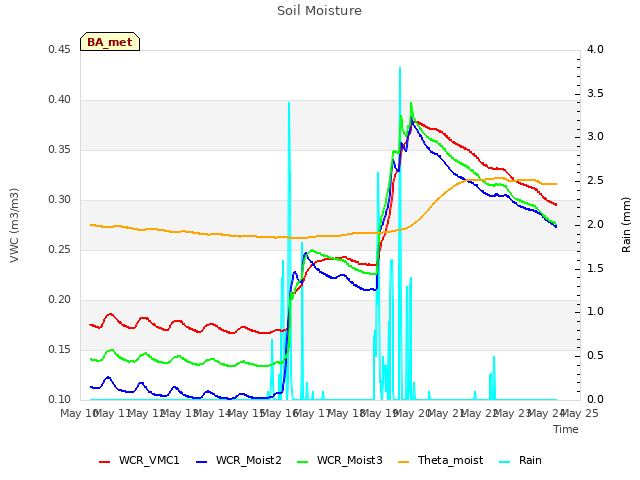
Task: Click the 2.5 right axis tick label
Action: (x=595, y=180)
